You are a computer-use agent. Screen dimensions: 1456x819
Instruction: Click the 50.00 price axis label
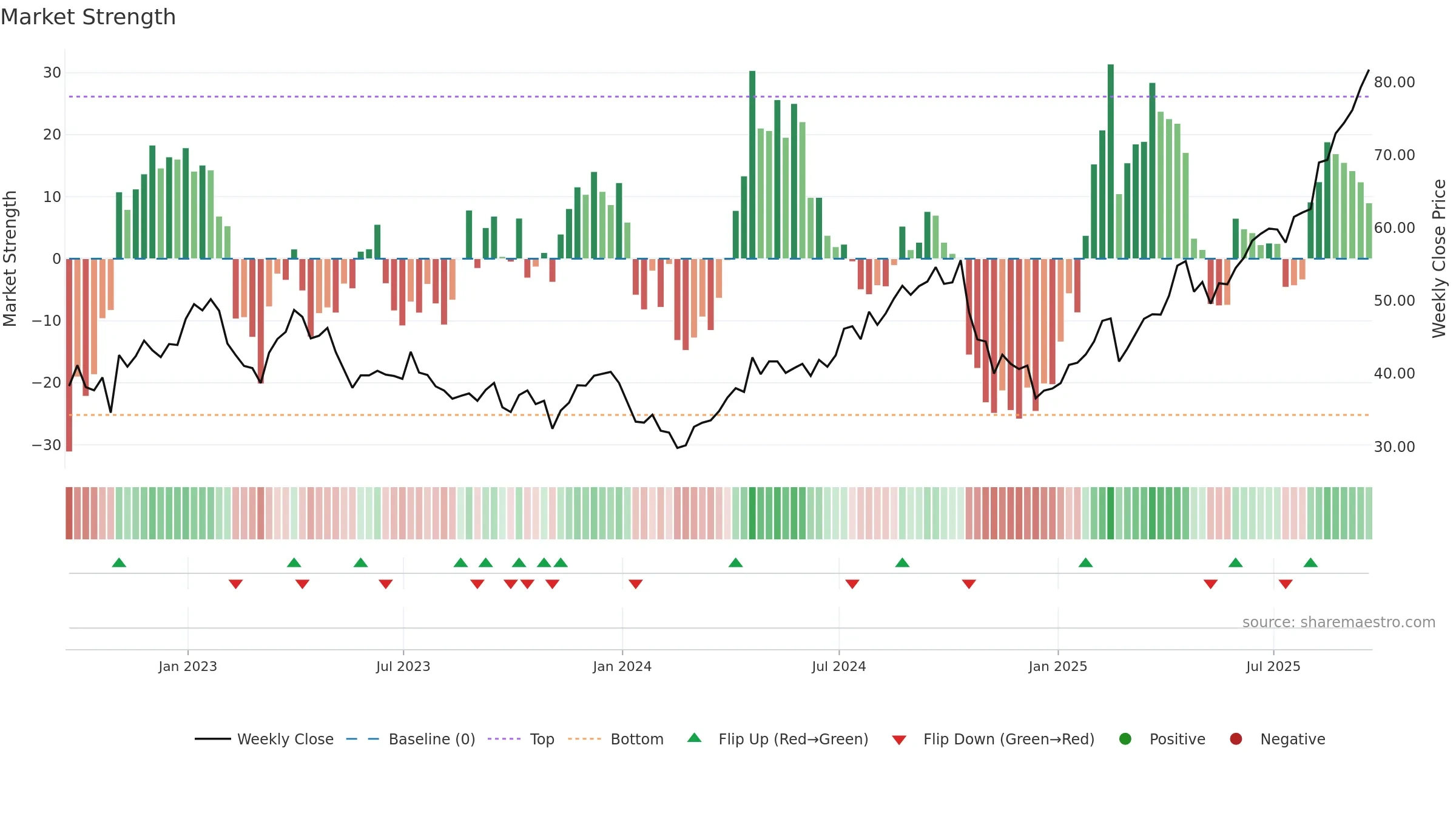coord(1394,300)
